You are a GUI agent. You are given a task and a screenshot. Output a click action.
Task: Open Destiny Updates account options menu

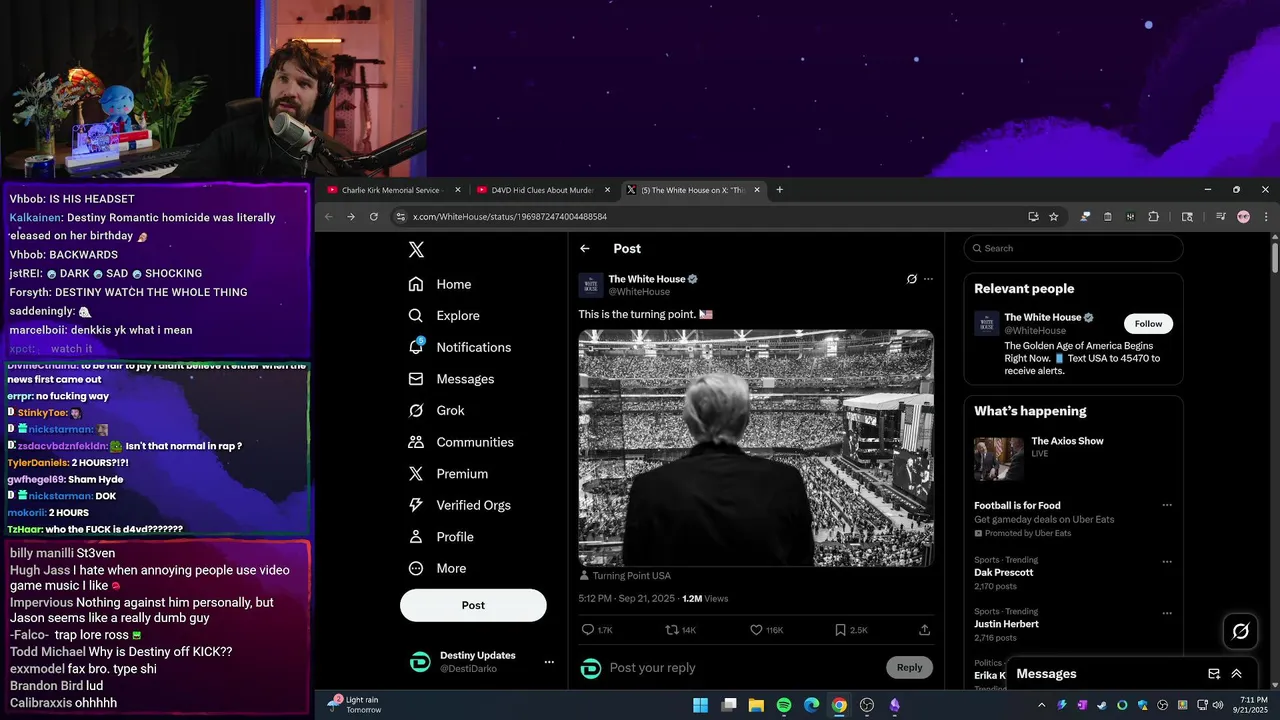(x=548, y=661)
